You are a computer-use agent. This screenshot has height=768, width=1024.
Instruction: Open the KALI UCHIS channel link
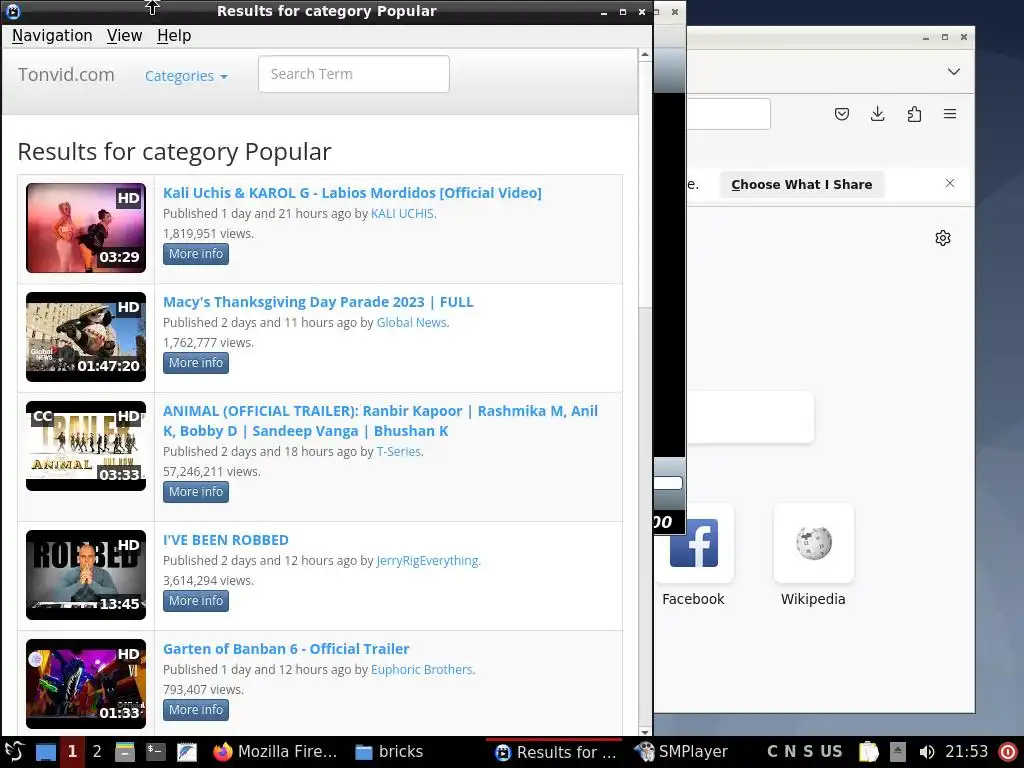coord(402,214)
